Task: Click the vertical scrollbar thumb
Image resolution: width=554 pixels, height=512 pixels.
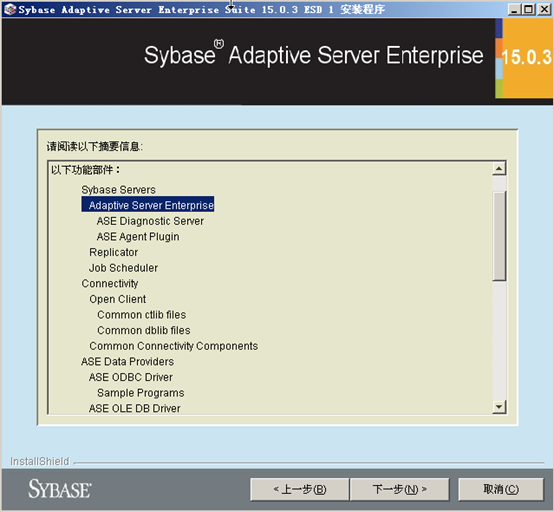Action: point(499,236)
